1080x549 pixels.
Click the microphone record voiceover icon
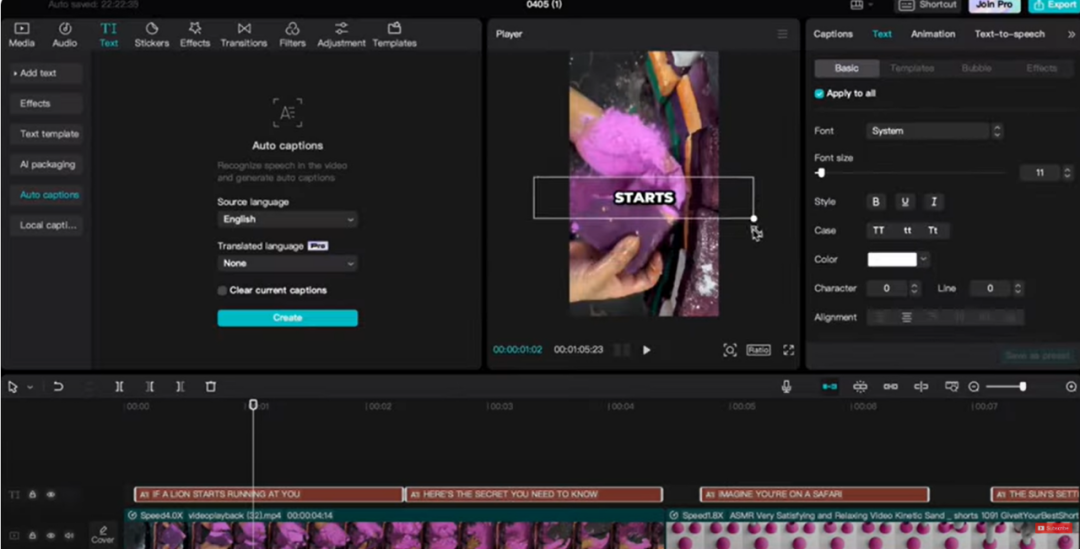787,387
